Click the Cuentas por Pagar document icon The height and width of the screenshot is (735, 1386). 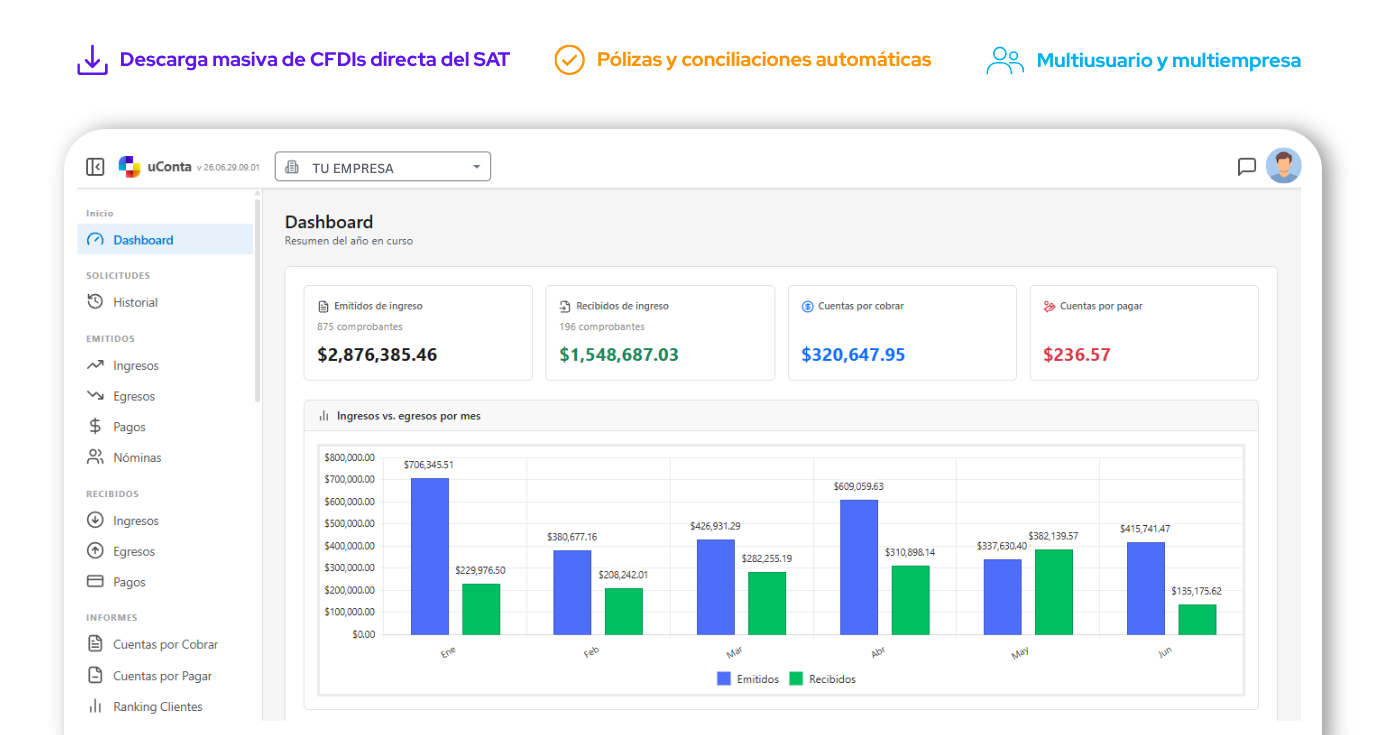(x=95, y=675)
